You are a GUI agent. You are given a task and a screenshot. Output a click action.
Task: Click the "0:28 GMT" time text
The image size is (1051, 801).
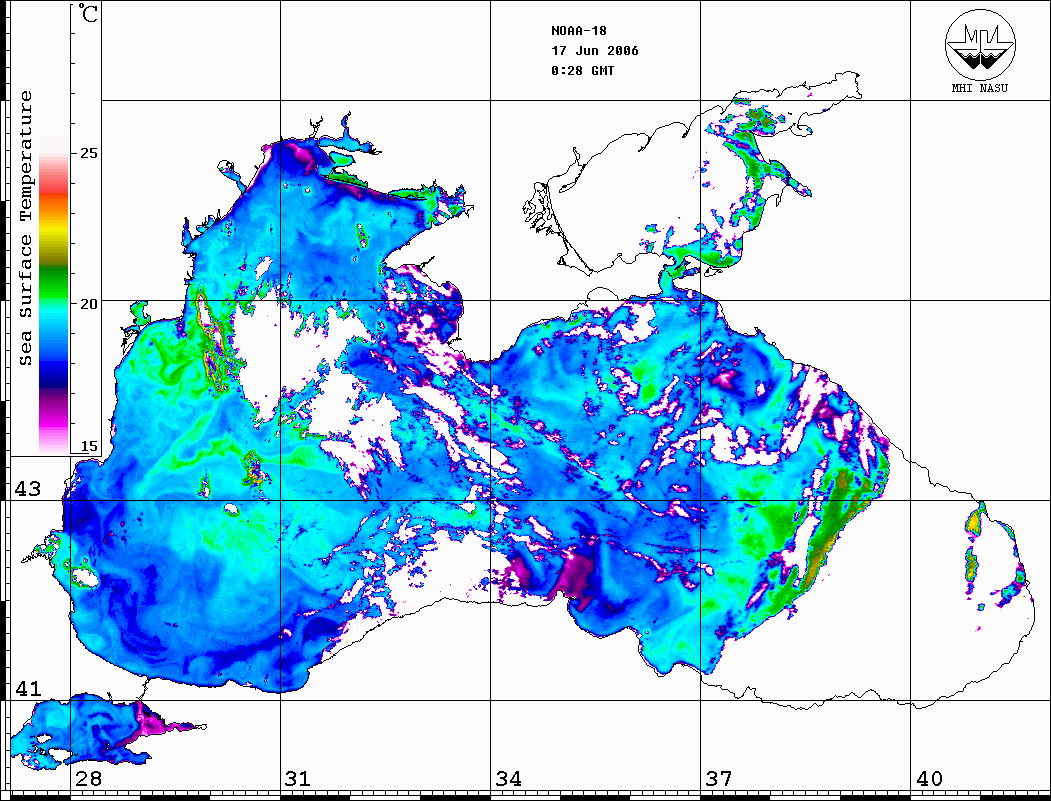tap(582, 70)
